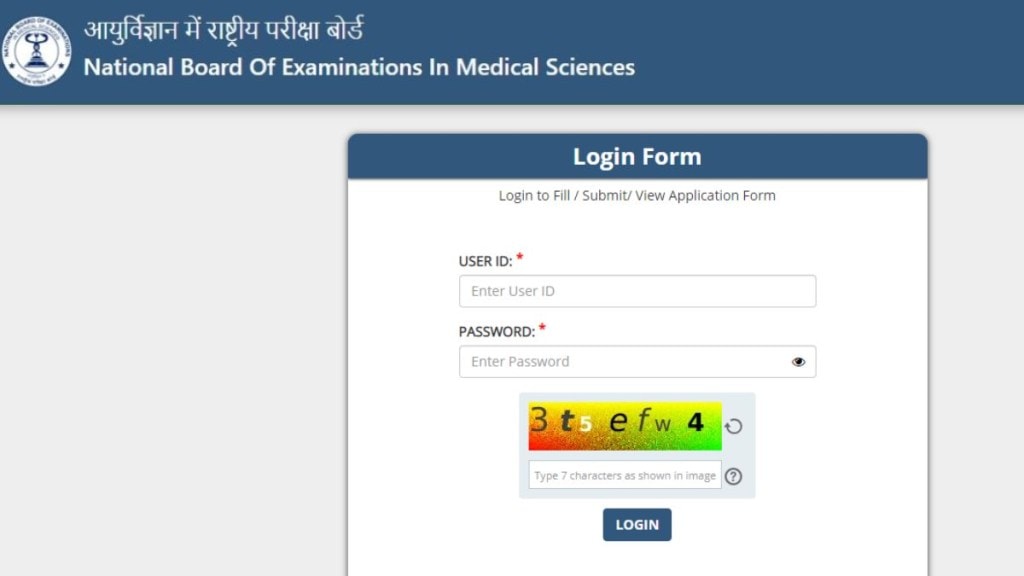Show password using the eye icon
The height and width of the screenshot is (576, 1024).
click(798, 362)
